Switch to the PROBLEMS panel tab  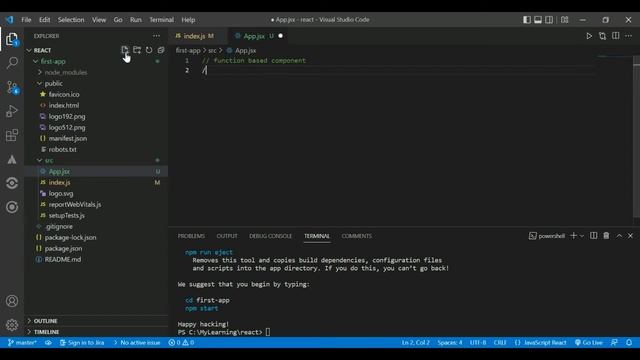click(191, 236)
